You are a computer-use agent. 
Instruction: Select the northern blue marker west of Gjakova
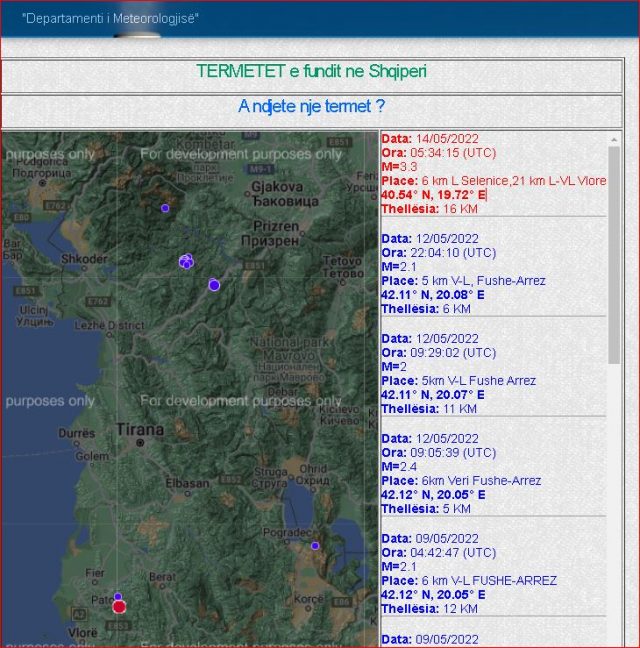coord(165,208)
